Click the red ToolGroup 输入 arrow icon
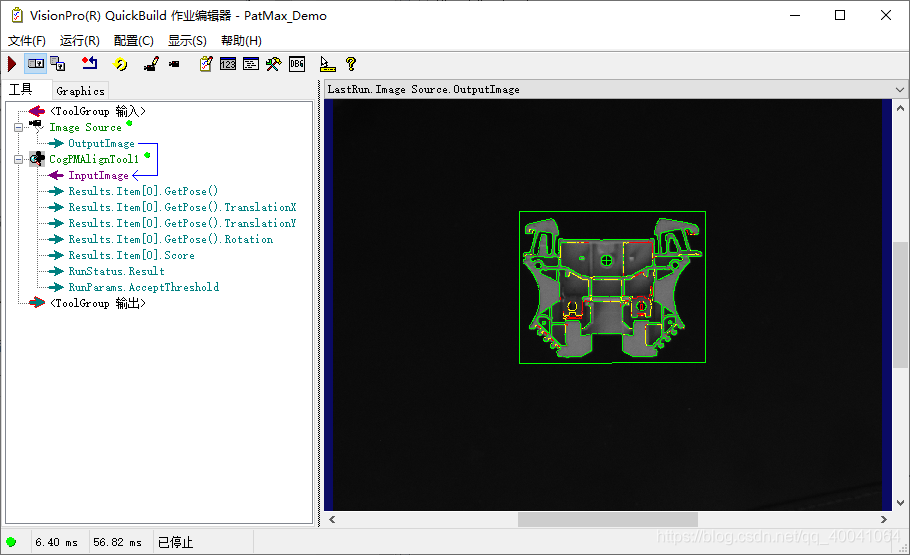This screenshot has width=910, height=555. tap(37, 111)
